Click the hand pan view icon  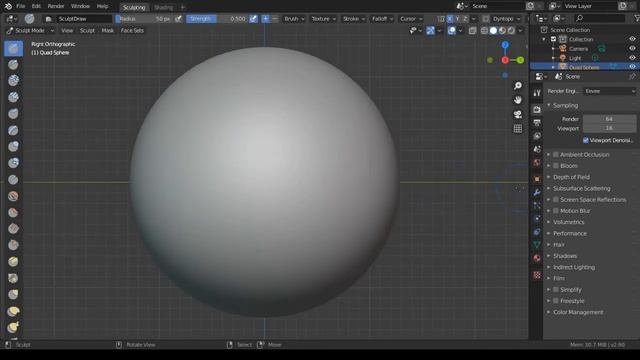click(518, 100)
